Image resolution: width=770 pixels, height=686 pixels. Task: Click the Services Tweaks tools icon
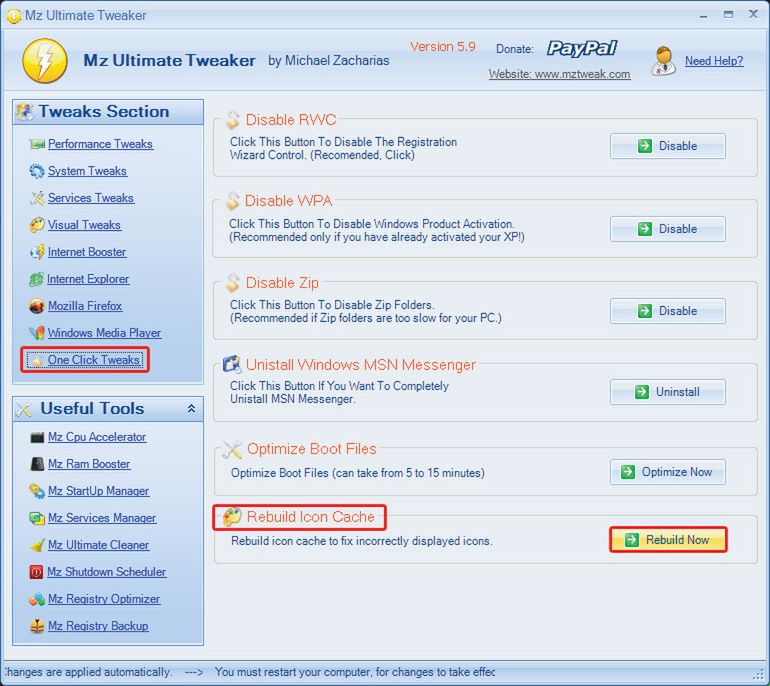tap(37, 198)
